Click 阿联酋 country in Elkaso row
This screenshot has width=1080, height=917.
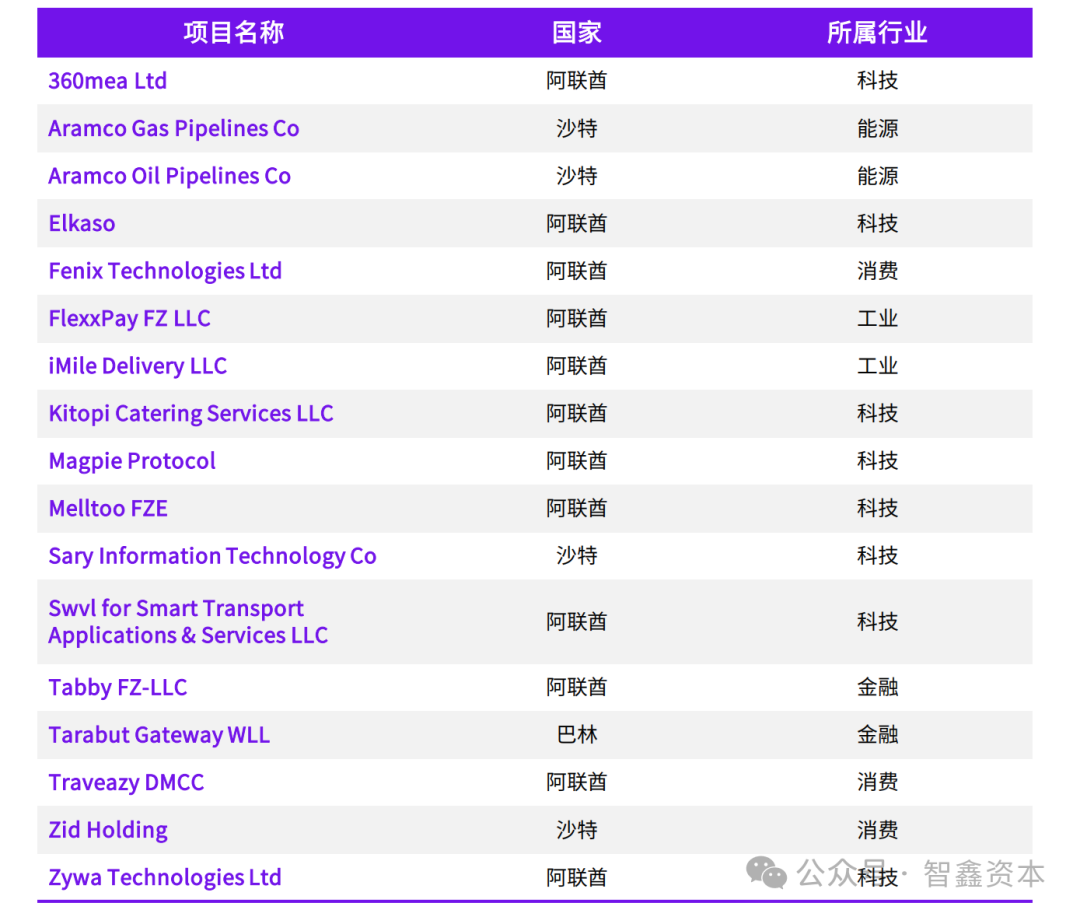[x=577, y=224]
